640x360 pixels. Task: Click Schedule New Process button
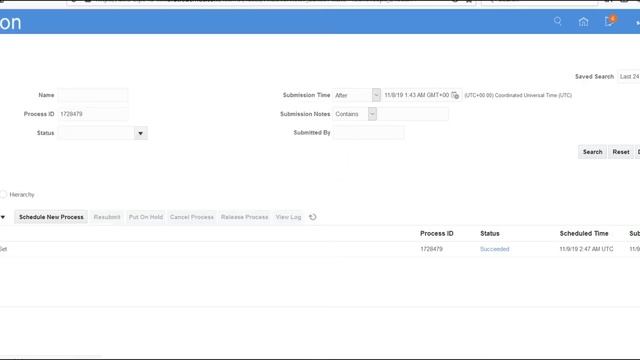coord(51,217)
